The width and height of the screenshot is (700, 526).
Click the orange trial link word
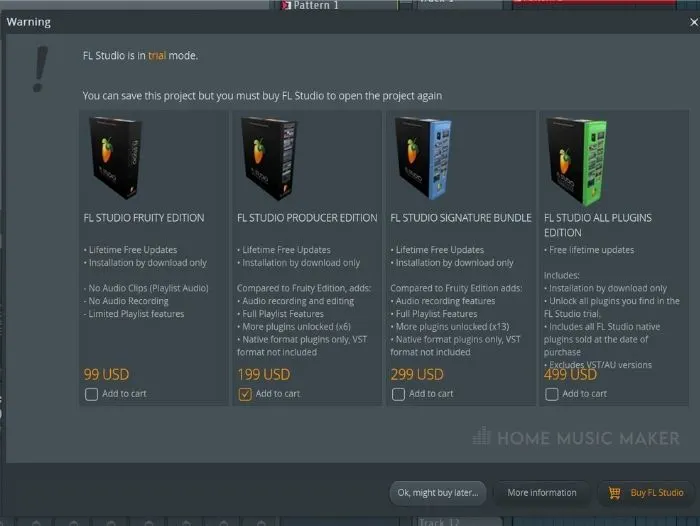157,56
